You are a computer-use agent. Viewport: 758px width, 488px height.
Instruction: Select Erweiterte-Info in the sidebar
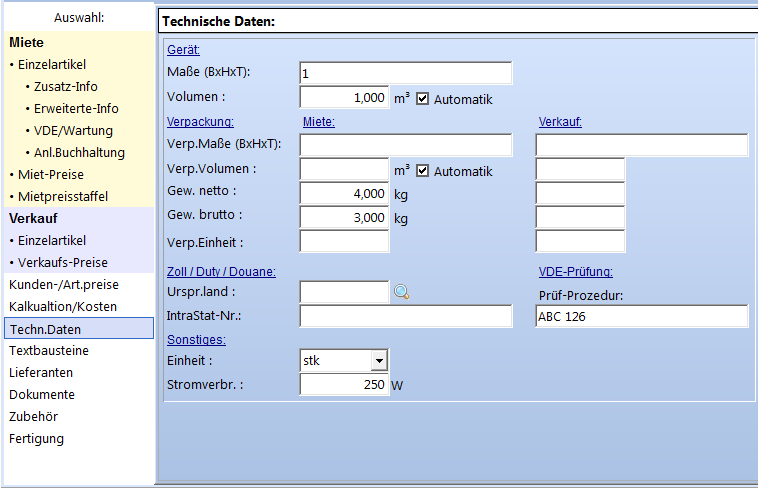tap(76, 108)
